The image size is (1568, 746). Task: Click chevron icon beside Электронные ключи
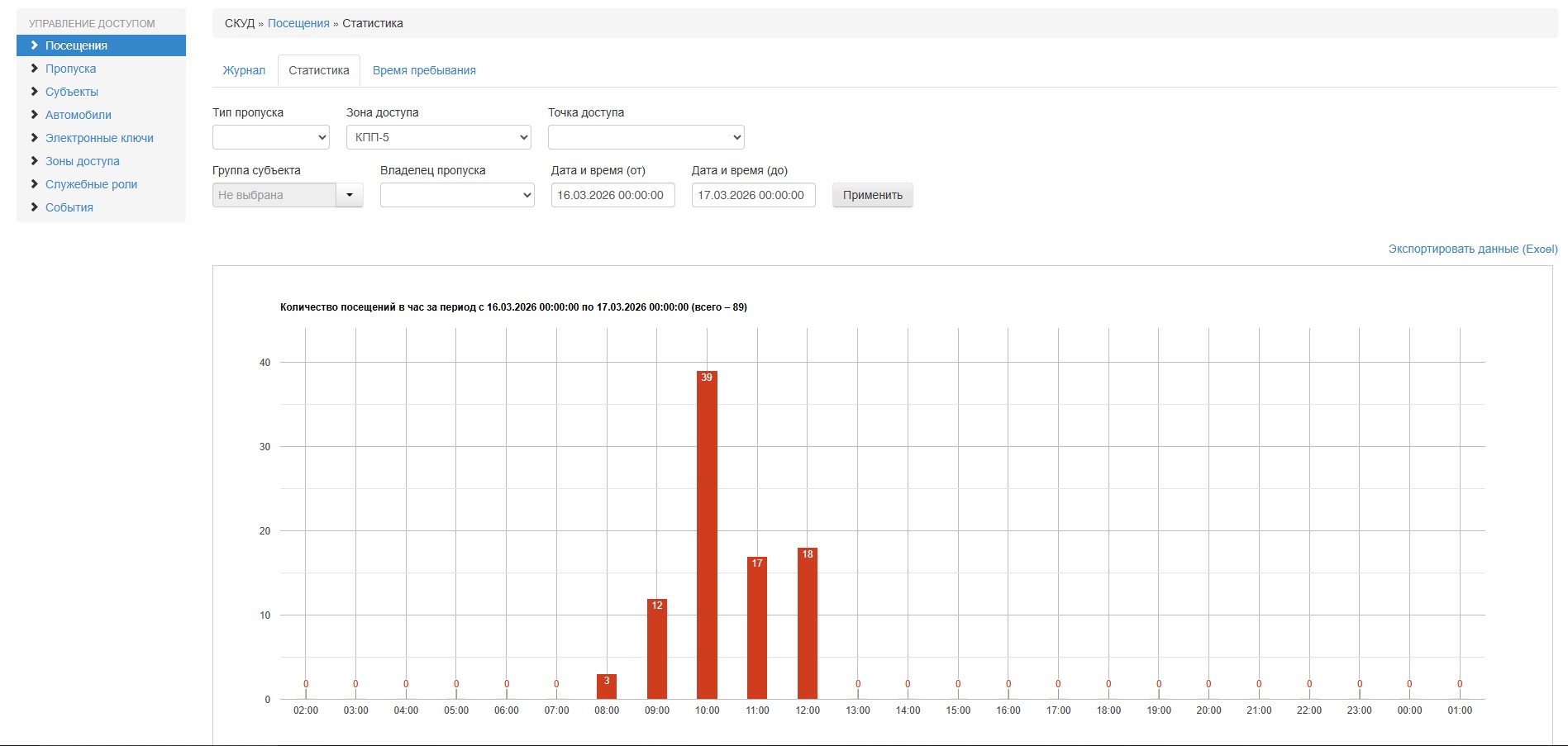pyautogui.click(x=35, y=138)
